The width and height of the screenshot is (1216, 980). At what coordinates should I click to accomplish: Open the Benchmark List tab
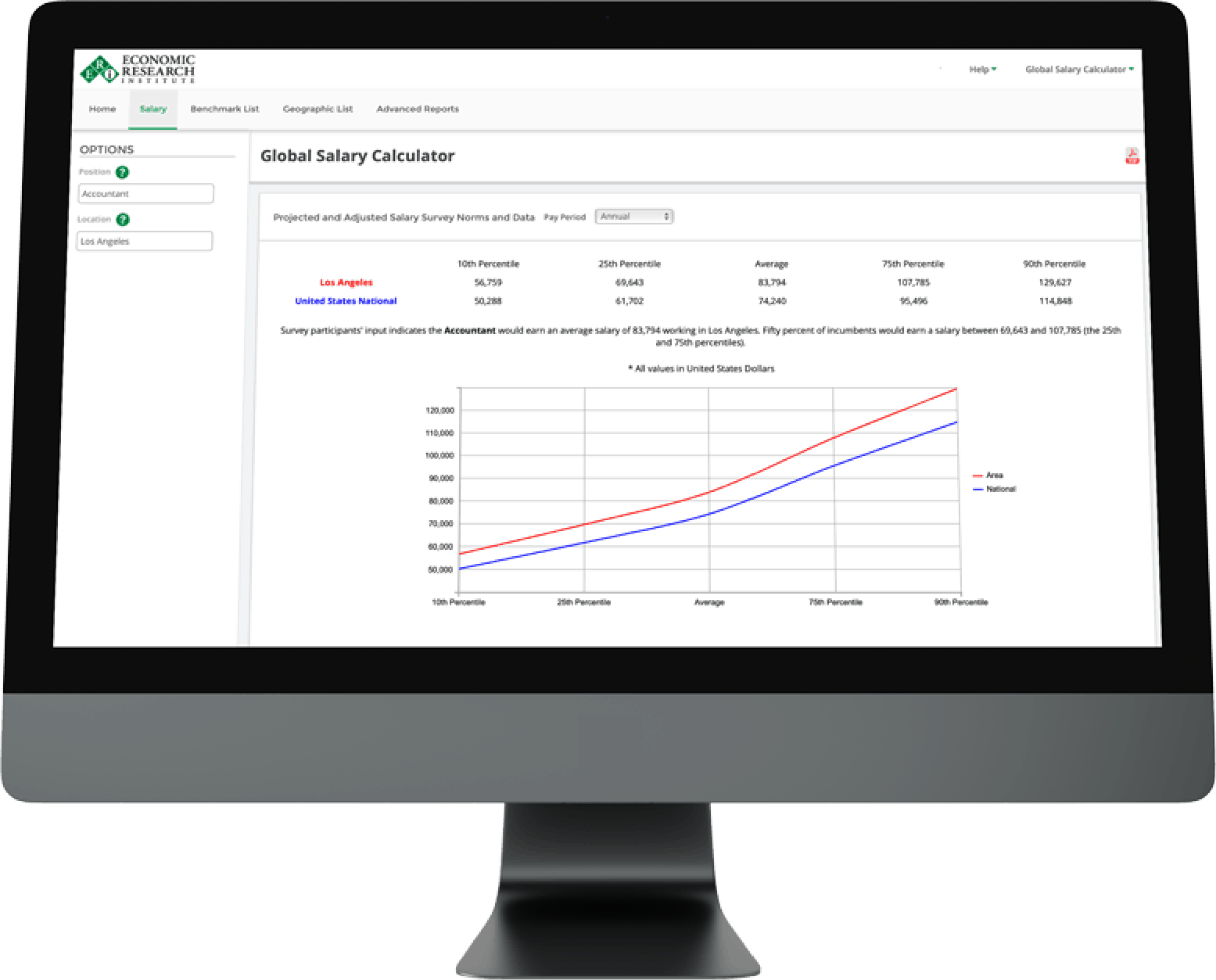[224, 109]
